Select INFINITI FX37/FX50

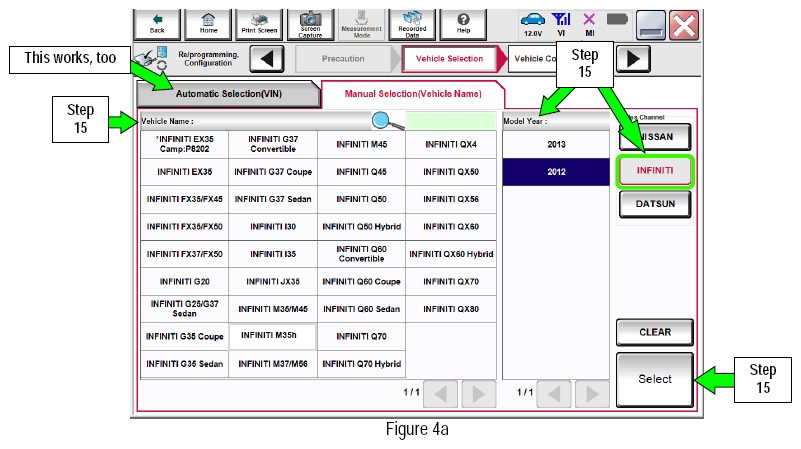coord(184,254)
